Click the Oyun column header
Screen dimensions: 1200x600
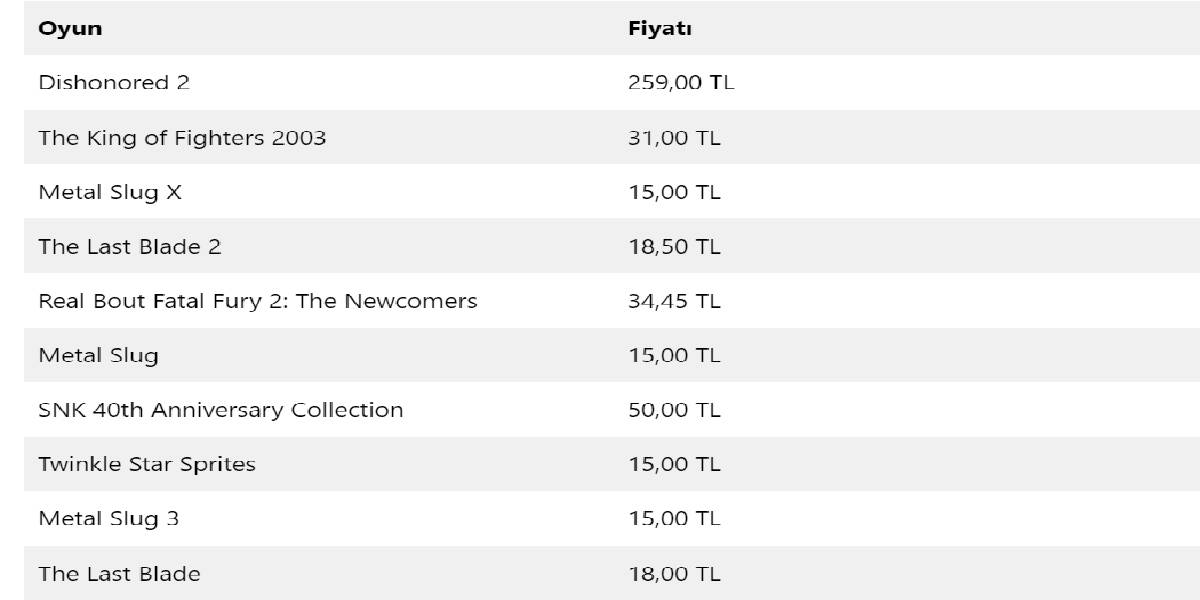coord(70,28)
